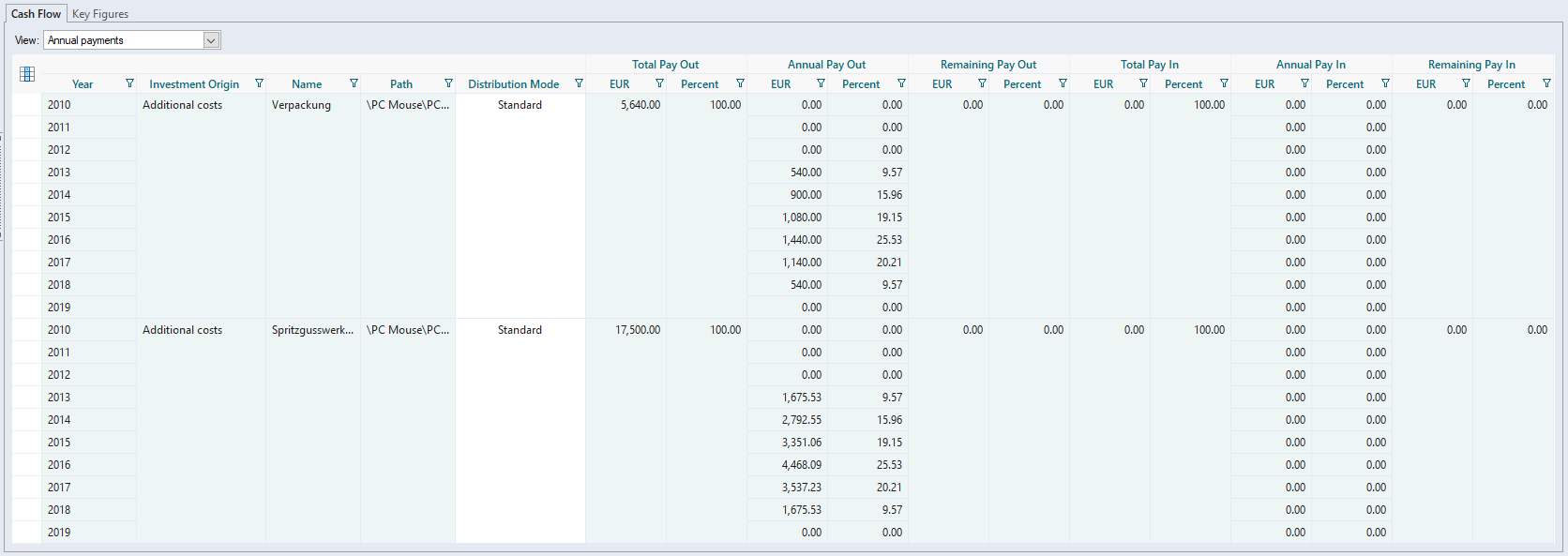
Task: Open the table column chooser grid icon
Action: click(27, 74)
